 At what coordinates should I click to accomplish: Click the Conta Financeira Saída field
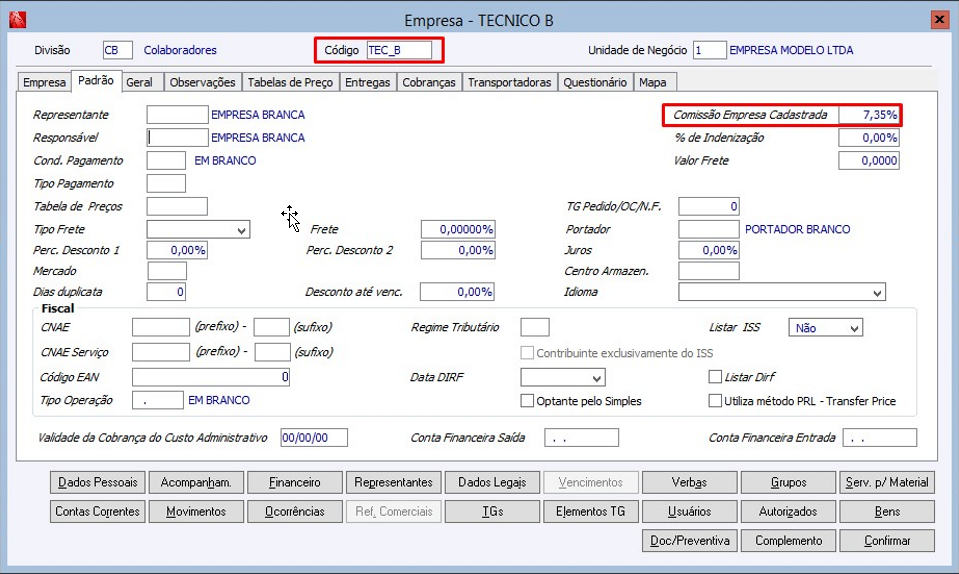(582, 438)
